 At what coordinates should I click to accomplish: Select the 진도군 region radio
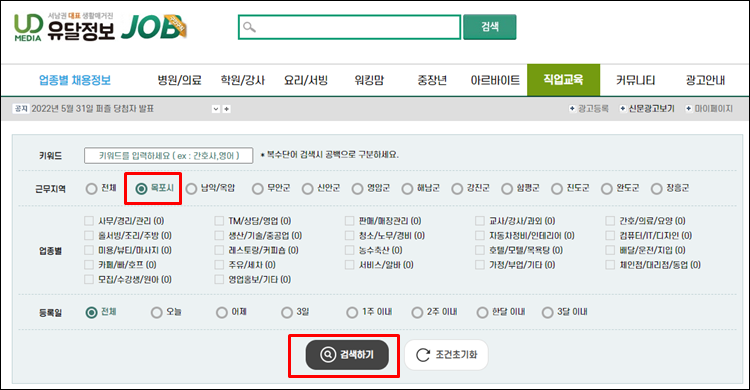[557, 189]
